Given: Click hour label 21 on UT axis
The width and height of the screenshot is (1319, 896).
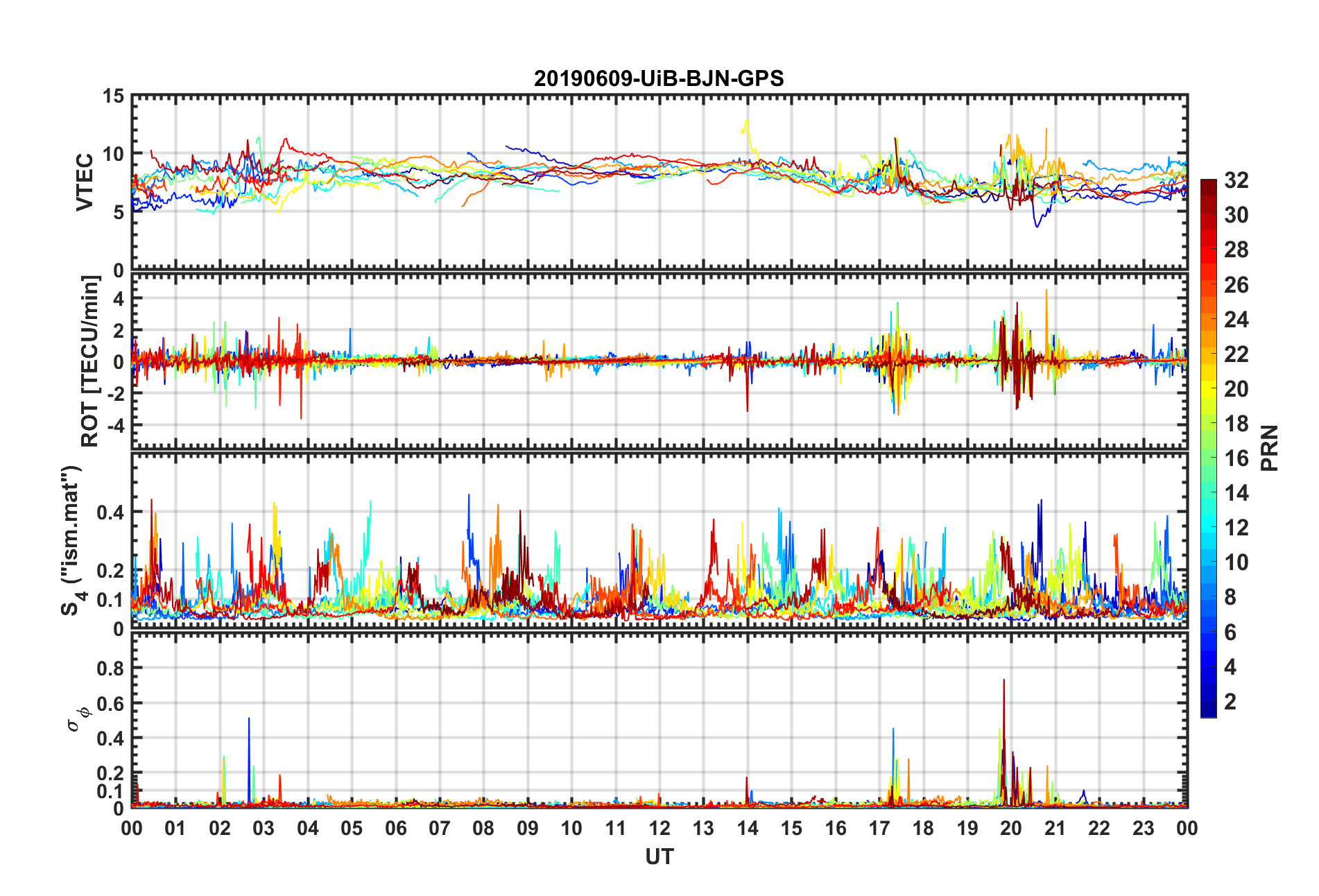Looking at the screenshot, I should [x=1055, y=828].
